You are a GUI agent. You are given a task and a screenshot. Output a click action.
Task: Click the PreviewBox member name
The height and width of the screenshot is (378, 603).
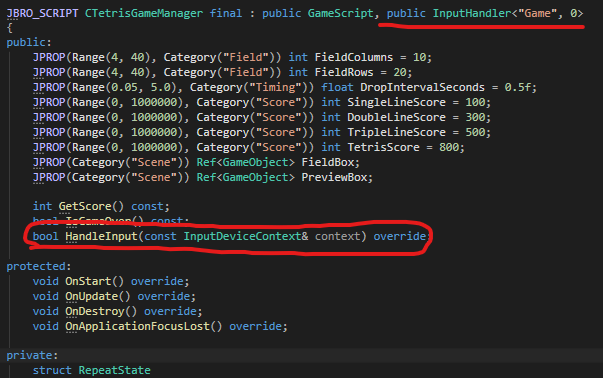(334, 177)
